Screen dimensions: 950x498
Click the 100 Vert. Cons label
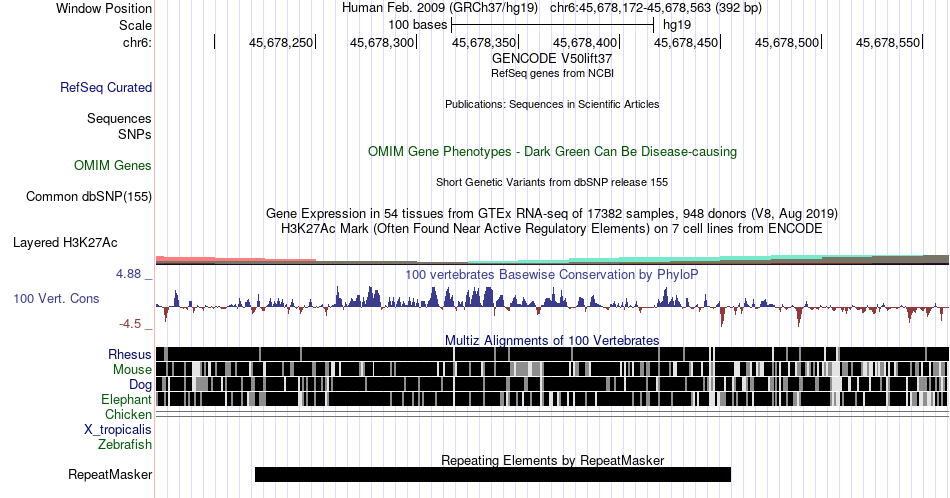coord(56,298)
